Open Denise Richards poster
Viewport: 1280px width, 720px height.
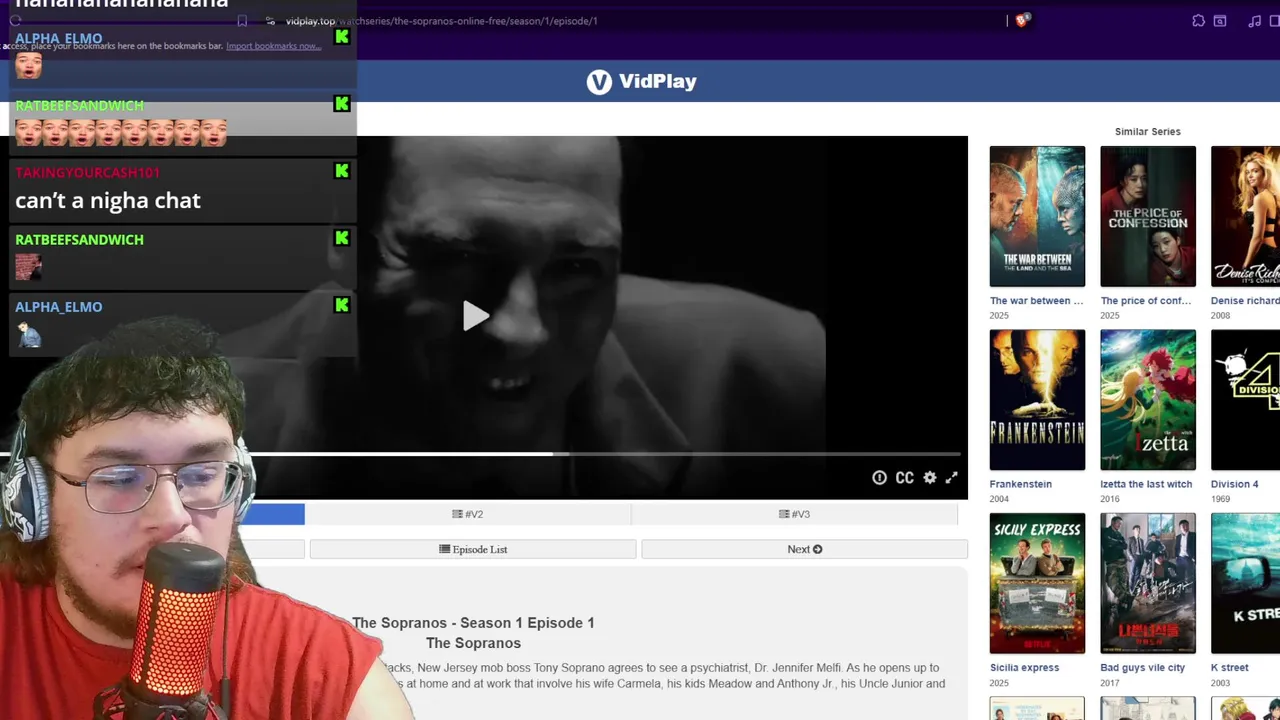coord(1245,216)
